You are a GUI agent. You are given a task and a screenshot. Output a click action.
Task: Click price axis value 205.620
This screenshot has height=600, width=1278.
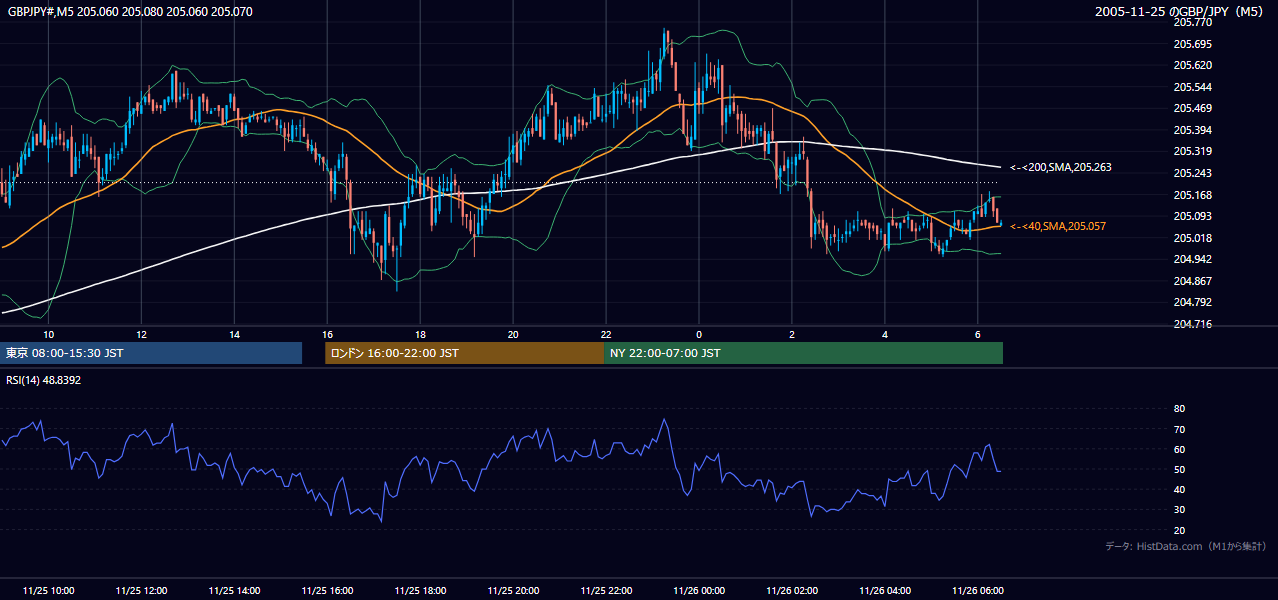pos(1192,65)
